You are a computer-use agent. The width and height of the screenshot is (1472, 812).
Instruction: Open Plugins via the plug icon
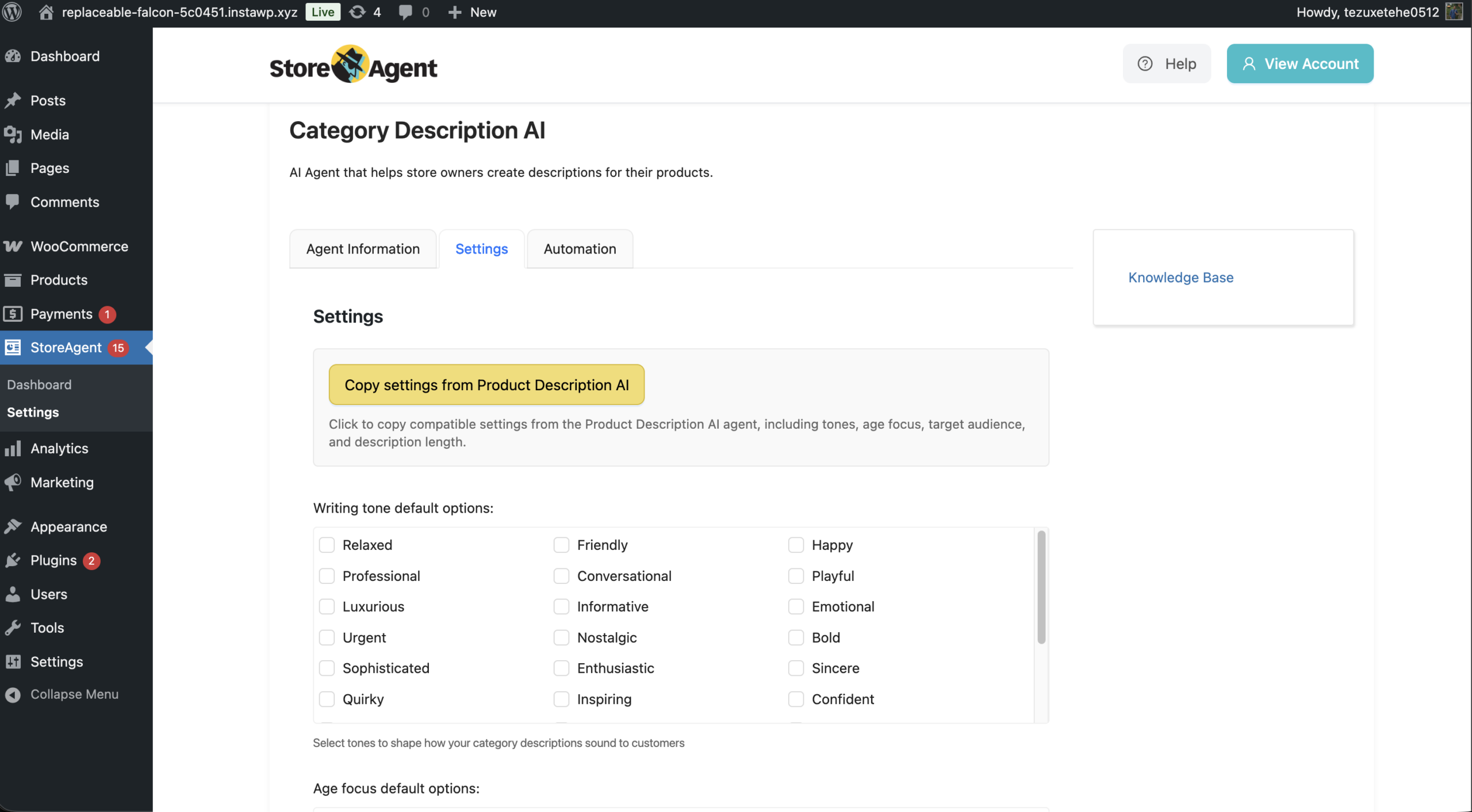(13, 560)
